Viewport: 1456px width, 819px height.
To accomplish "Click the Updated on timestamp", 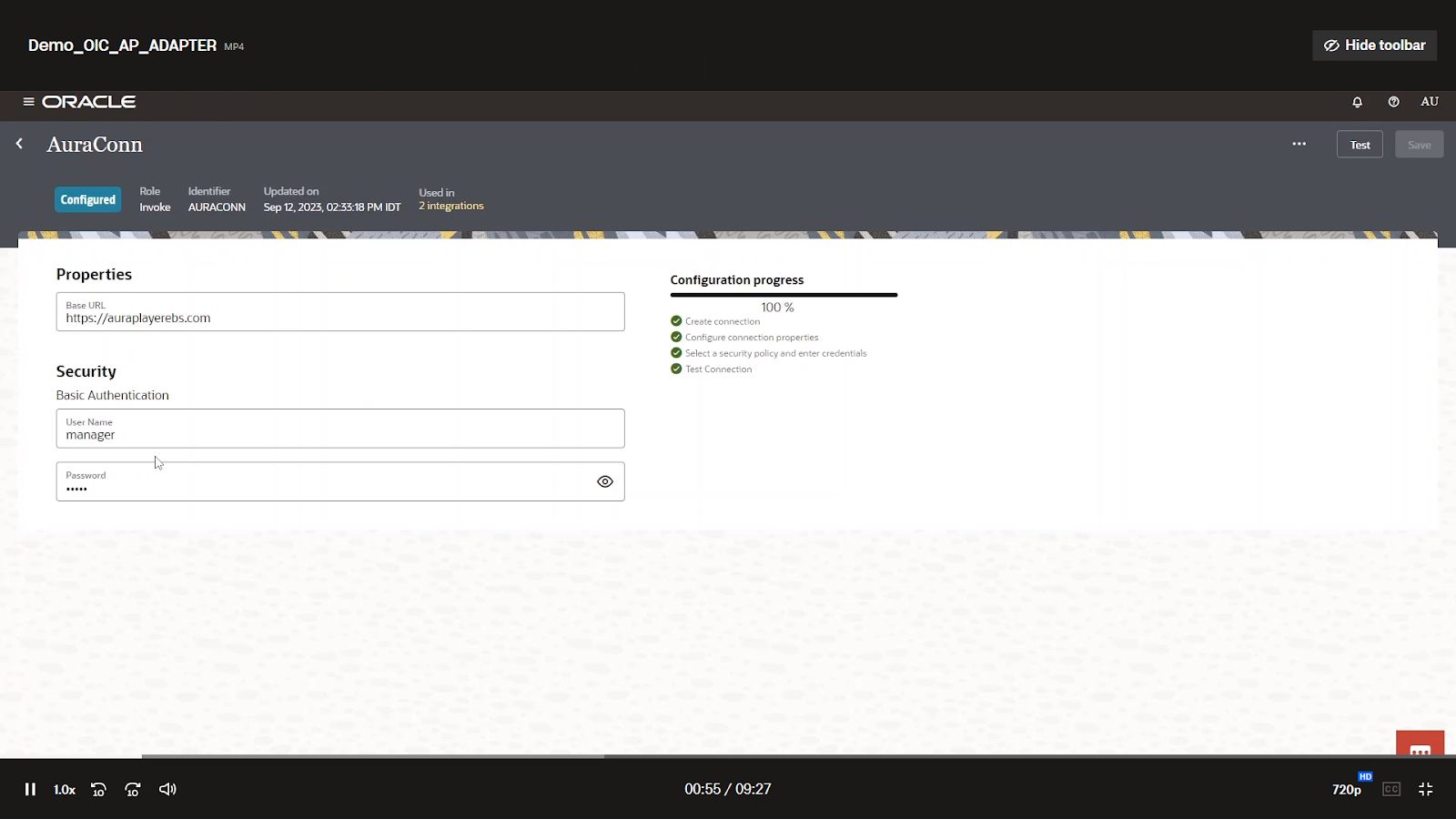I will 332,207.
